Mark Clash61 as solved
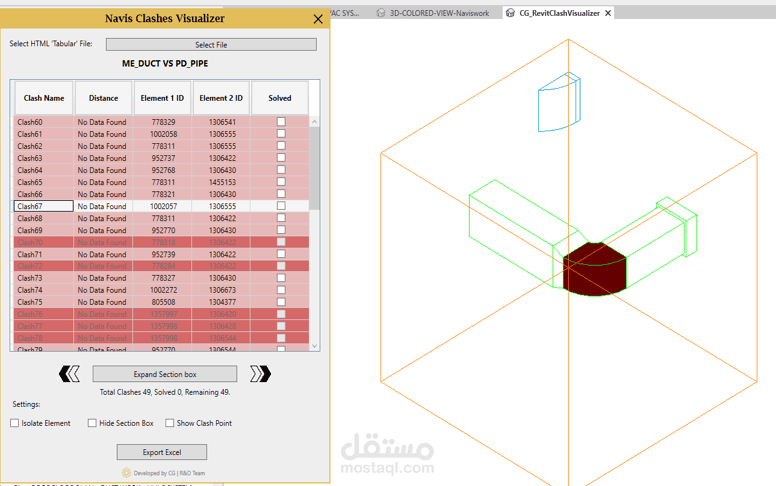 pos(281,134)
